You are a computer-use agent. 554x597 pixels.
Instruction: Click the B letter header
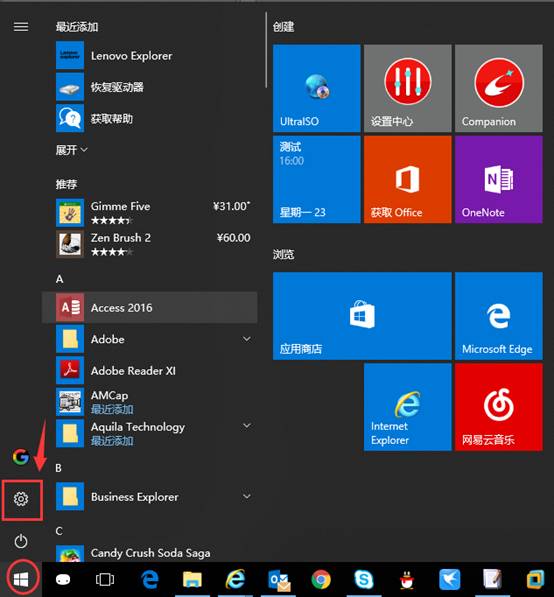(59, 468)
